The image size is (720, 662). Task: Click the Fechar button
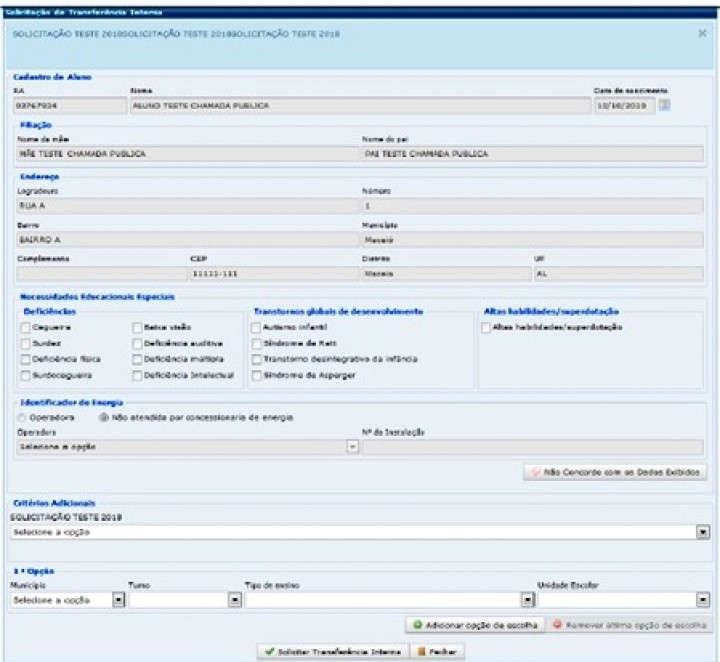click(x=439, y=651)
